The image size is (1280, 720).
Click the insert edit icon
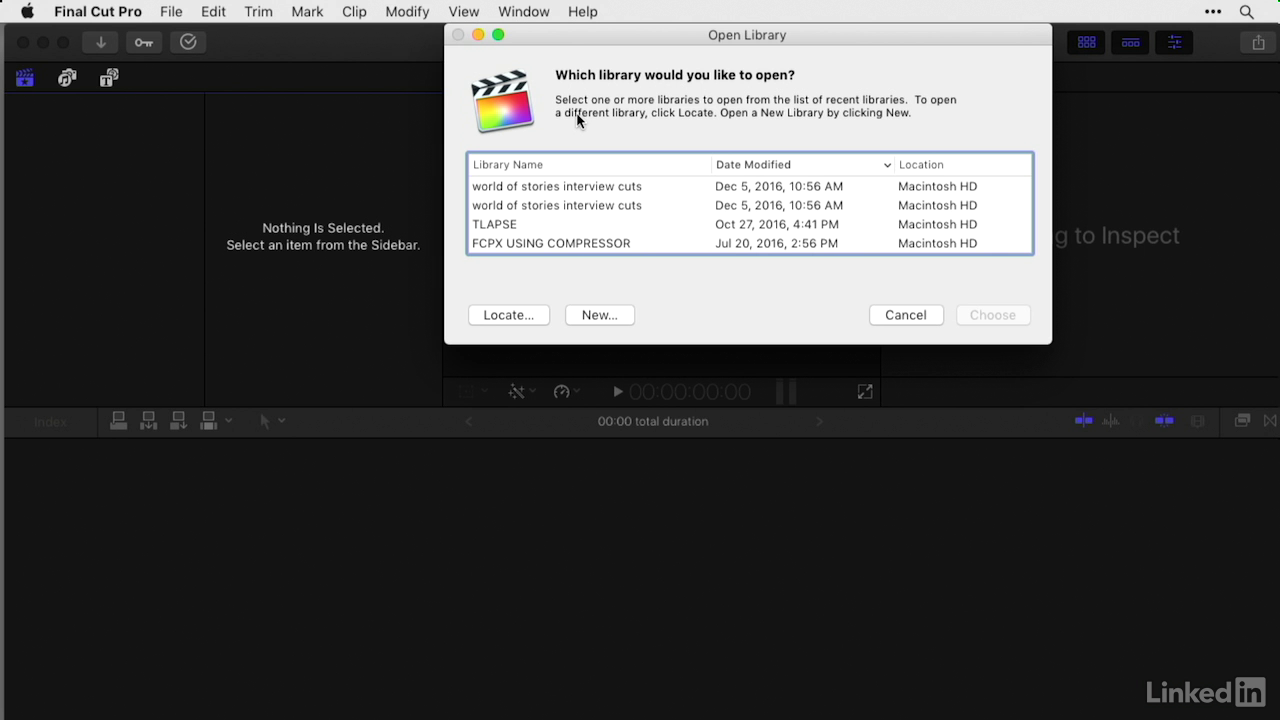pos(148,421)
